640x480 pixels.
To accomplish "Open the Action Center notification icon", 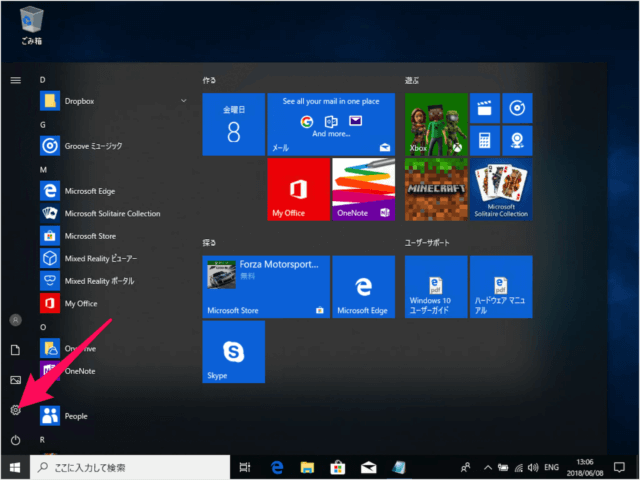I will pyautogui.click(x=619, y=467).
